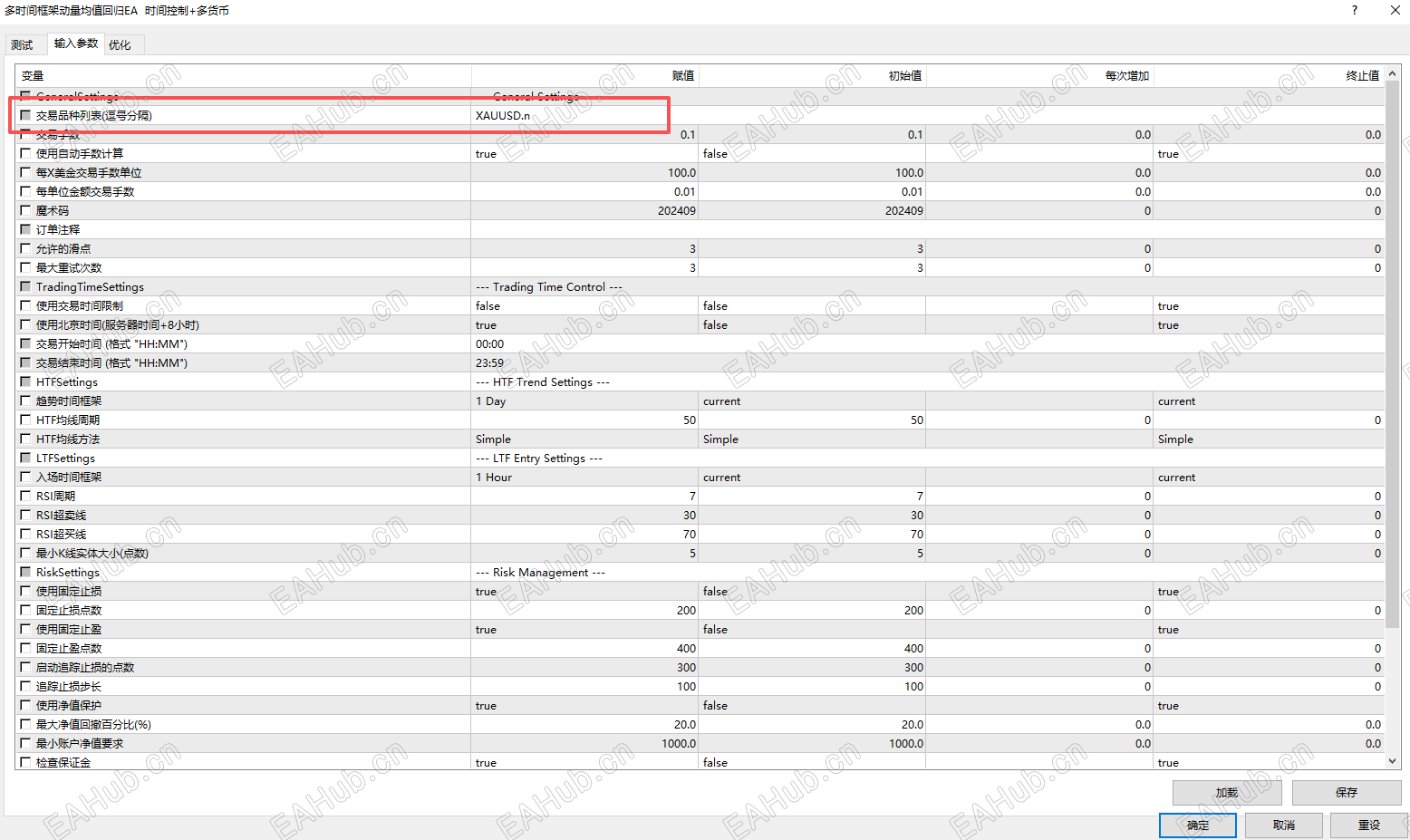Enable the 固定止损点数 checkbox
The height and width of the screenshot is (840, 1410).
pyautogui.click(x=25, y=610)
